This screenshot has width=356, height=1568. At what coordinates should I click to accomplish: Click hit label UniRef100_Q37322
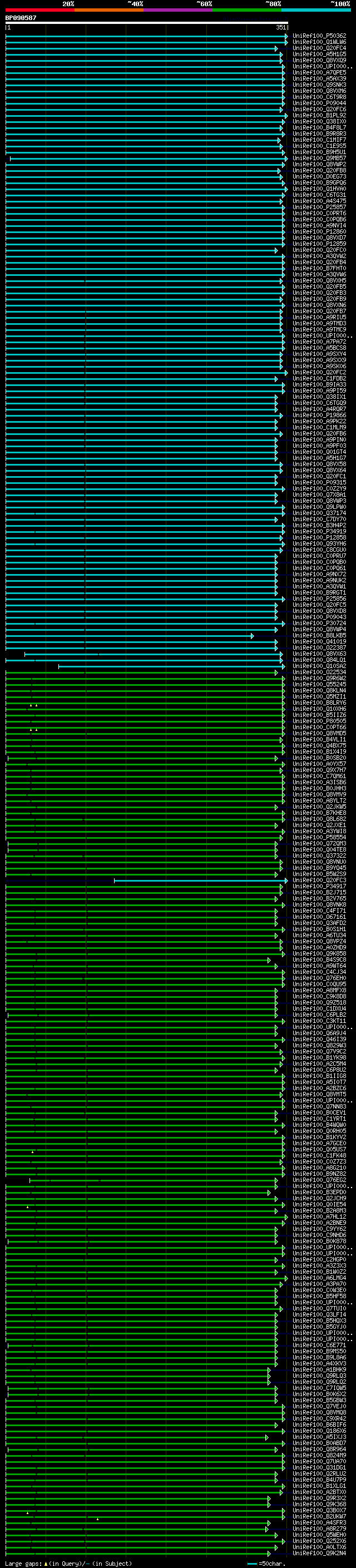[319, 856]
